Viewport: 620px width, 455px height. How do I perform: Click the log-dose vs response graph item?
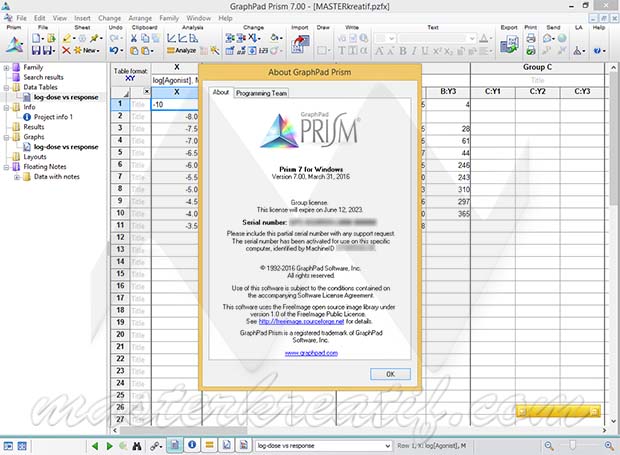coord(66,147)
